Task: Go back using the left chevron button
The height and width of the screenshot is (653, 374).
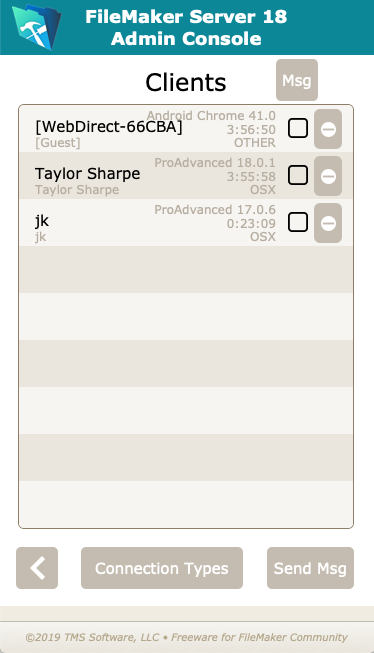Action: [37, 568]
